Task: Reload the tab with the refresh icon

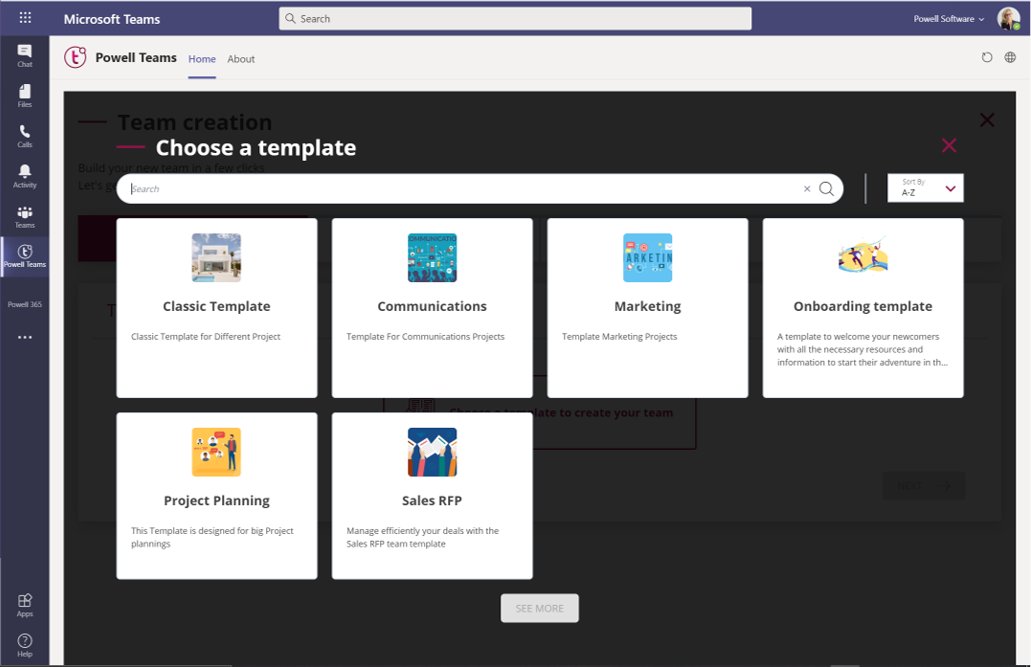Action: click(x=986, y=57)
